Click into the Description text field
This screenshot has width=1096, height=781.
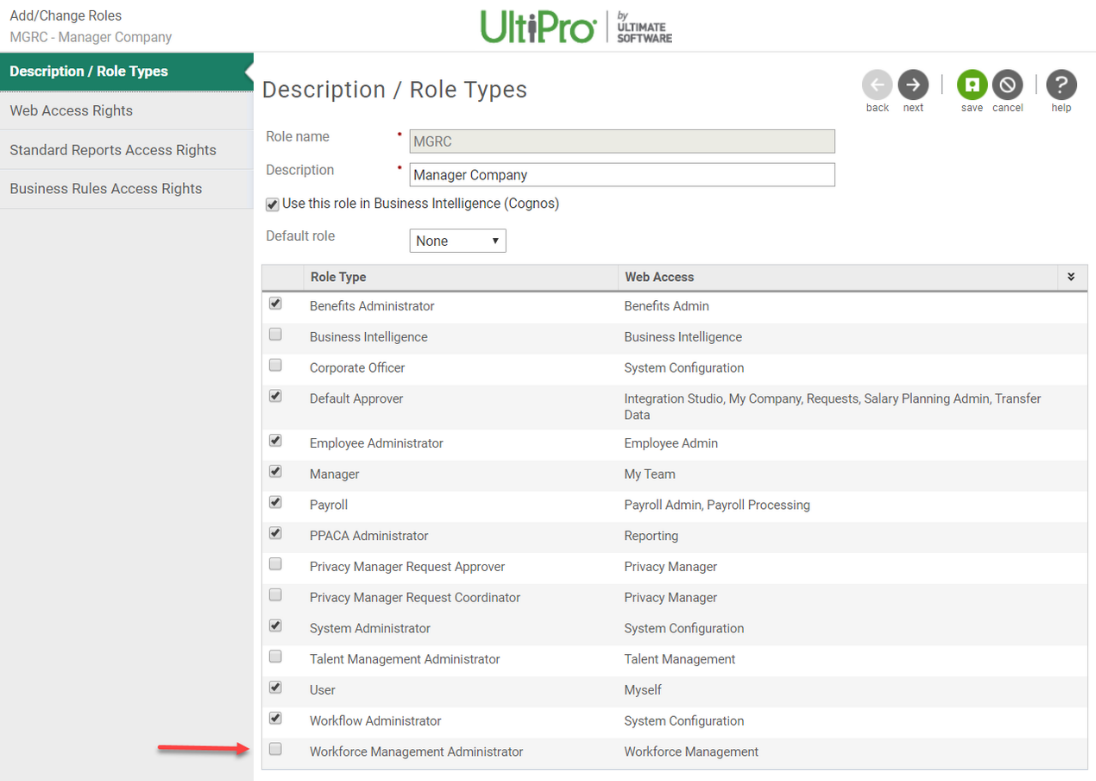pos(621,175)
